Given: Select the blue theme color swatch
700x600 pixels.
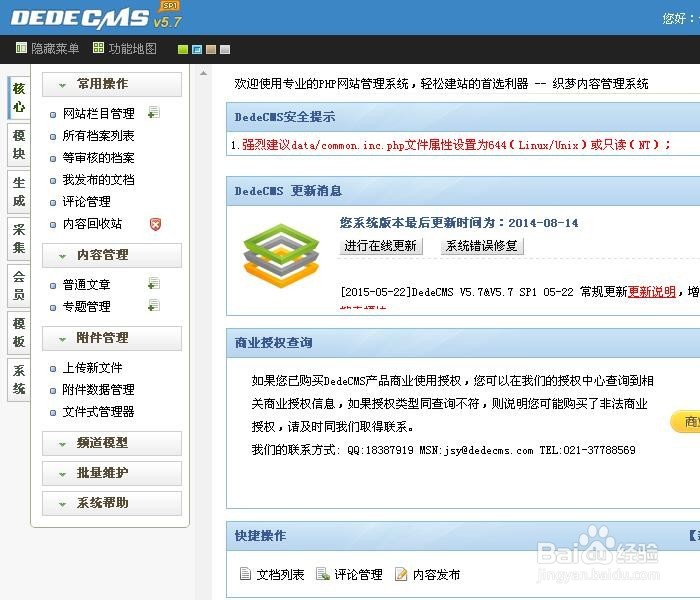Looking at the screenshot, I should (x=196, y=50).
